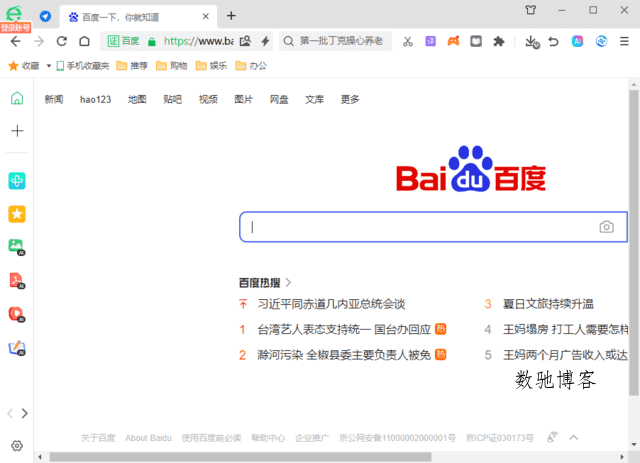Open the AI image sidebar icon
Viewport: 640px width, 463px height.
17,247
